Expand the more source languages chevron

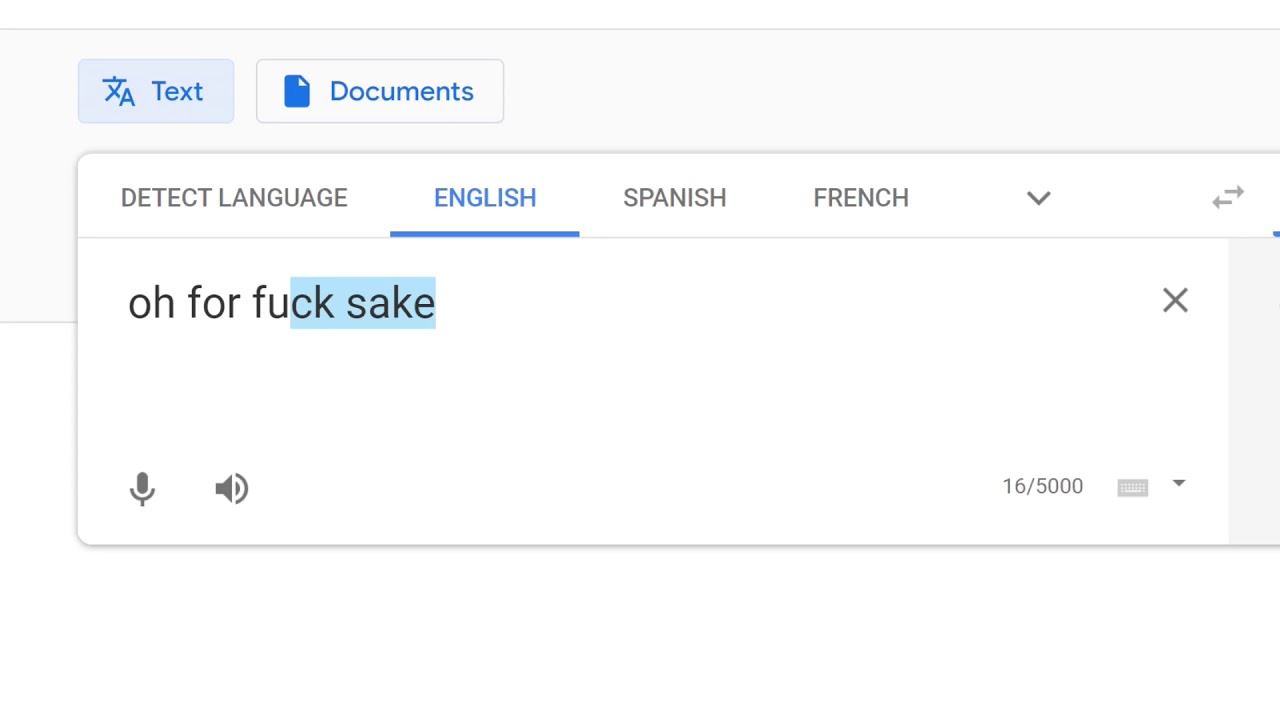pyautogui.click(x=1039, y=198)
